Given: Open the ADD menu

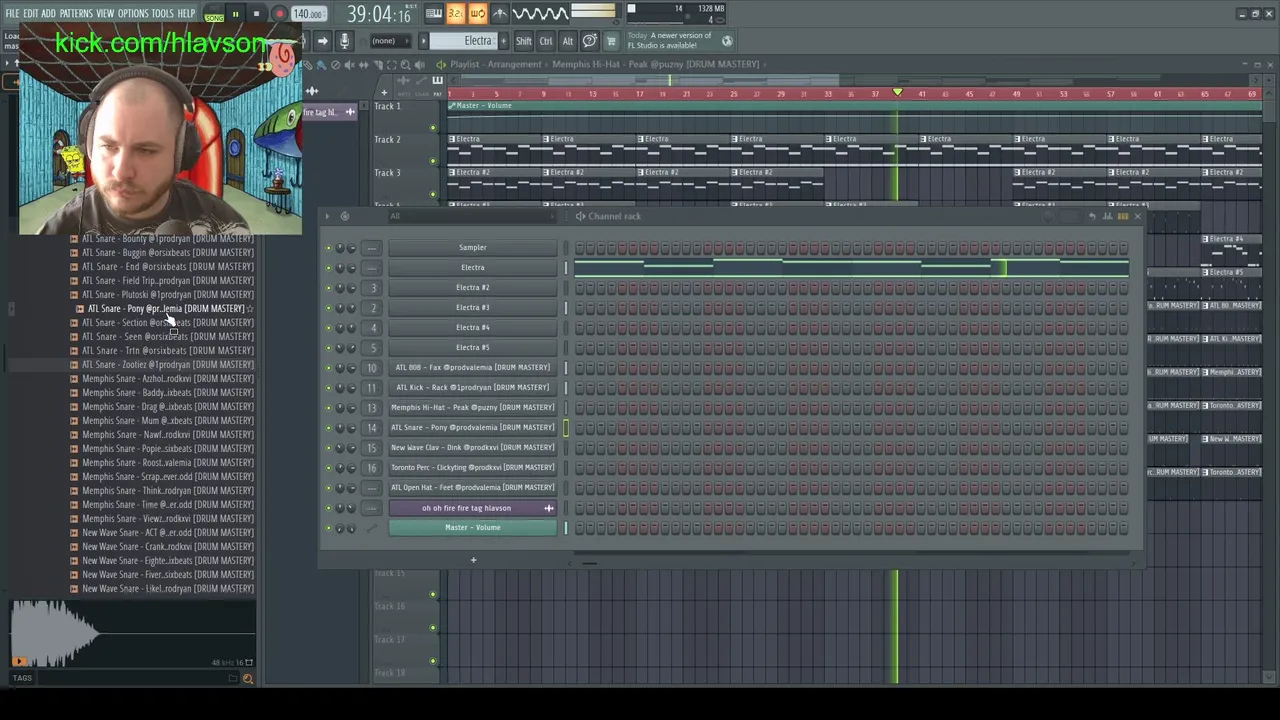Looking at the screenshot, I should pyautogui.click(x=48, y=13).
